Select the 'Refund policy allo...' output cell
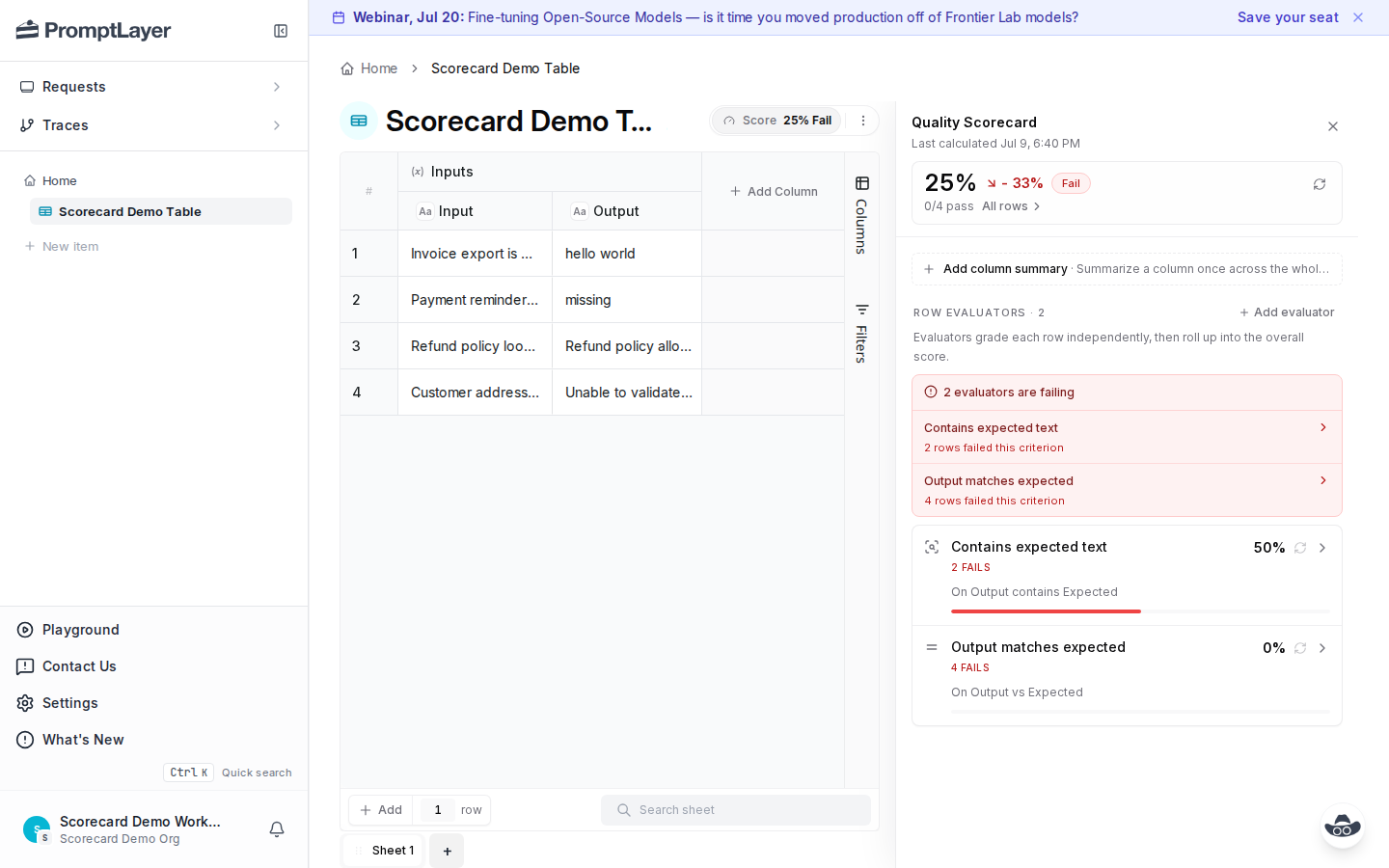Image resolution: width=1389 pixels, height=868 pixels. 627,346
